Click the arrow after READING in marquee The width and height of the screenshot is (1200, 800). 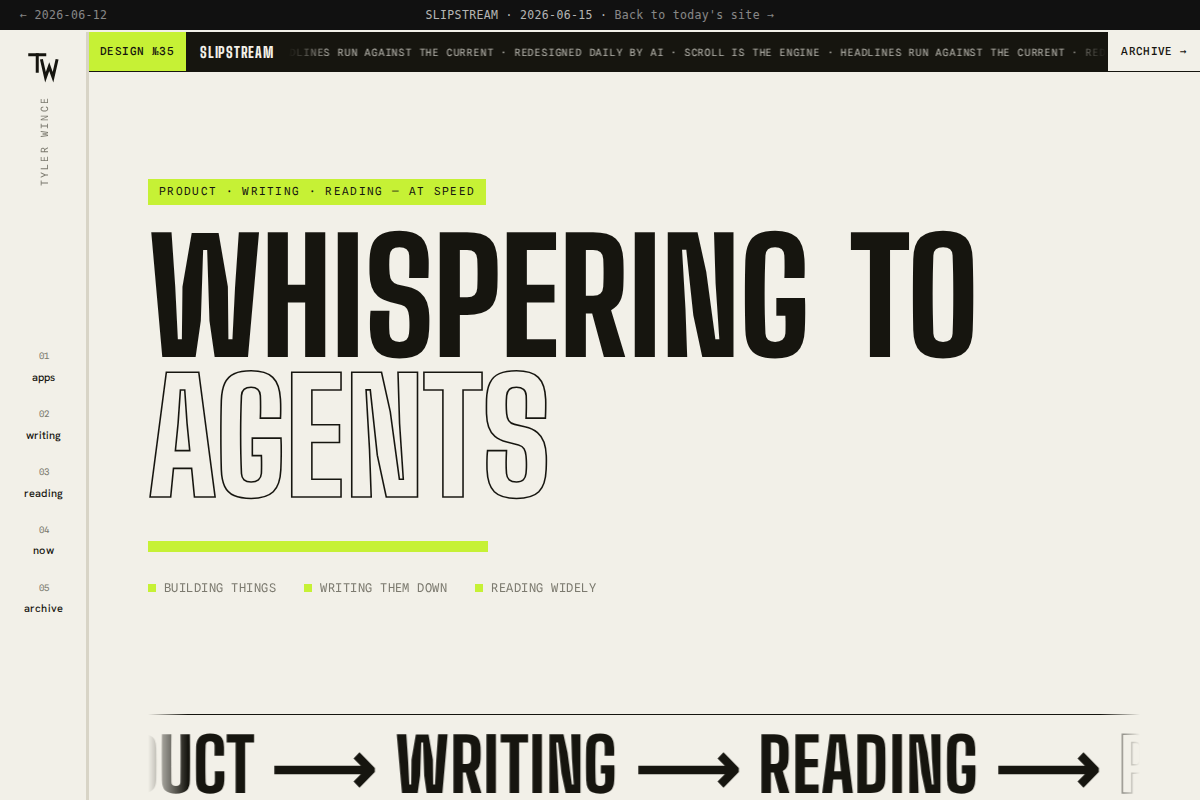[x=1049, y=769]
